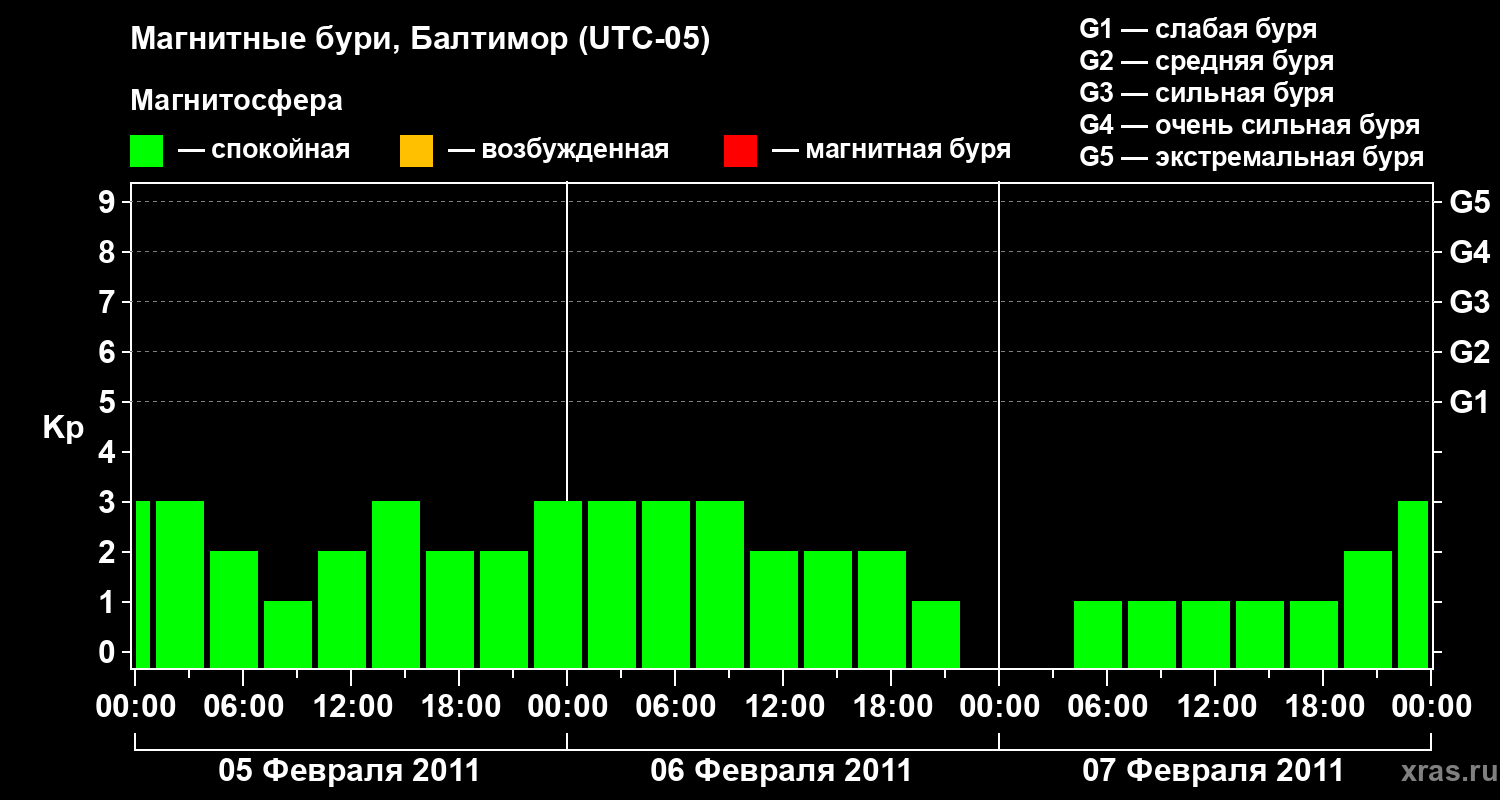Click the '07 Февраля 2011' date label

1213,771
